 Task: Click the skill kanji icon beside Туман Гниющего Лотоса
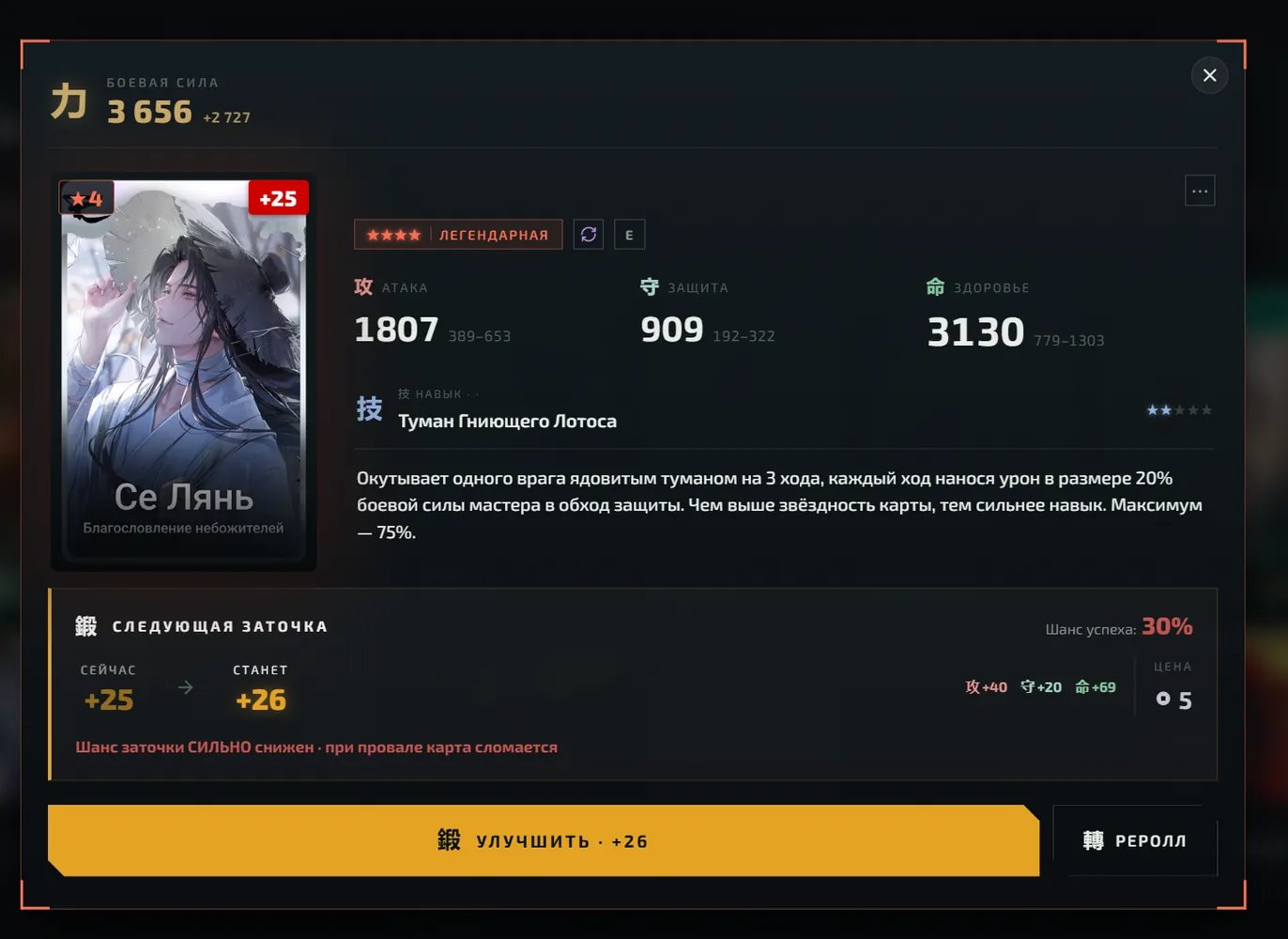[369, 408]
